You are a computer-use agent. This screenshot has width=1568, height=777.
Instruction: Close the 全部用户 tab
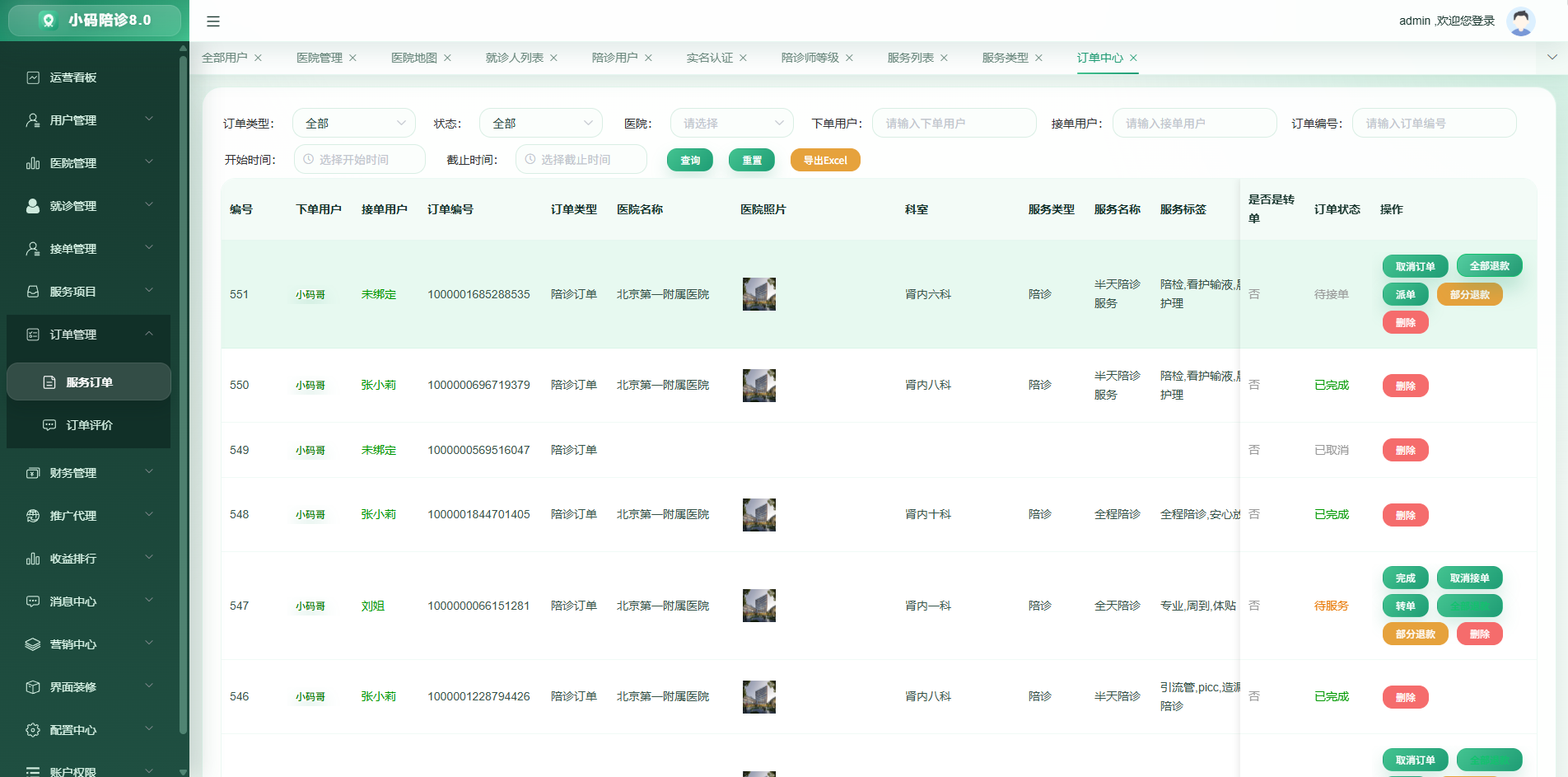coord(258,58)
